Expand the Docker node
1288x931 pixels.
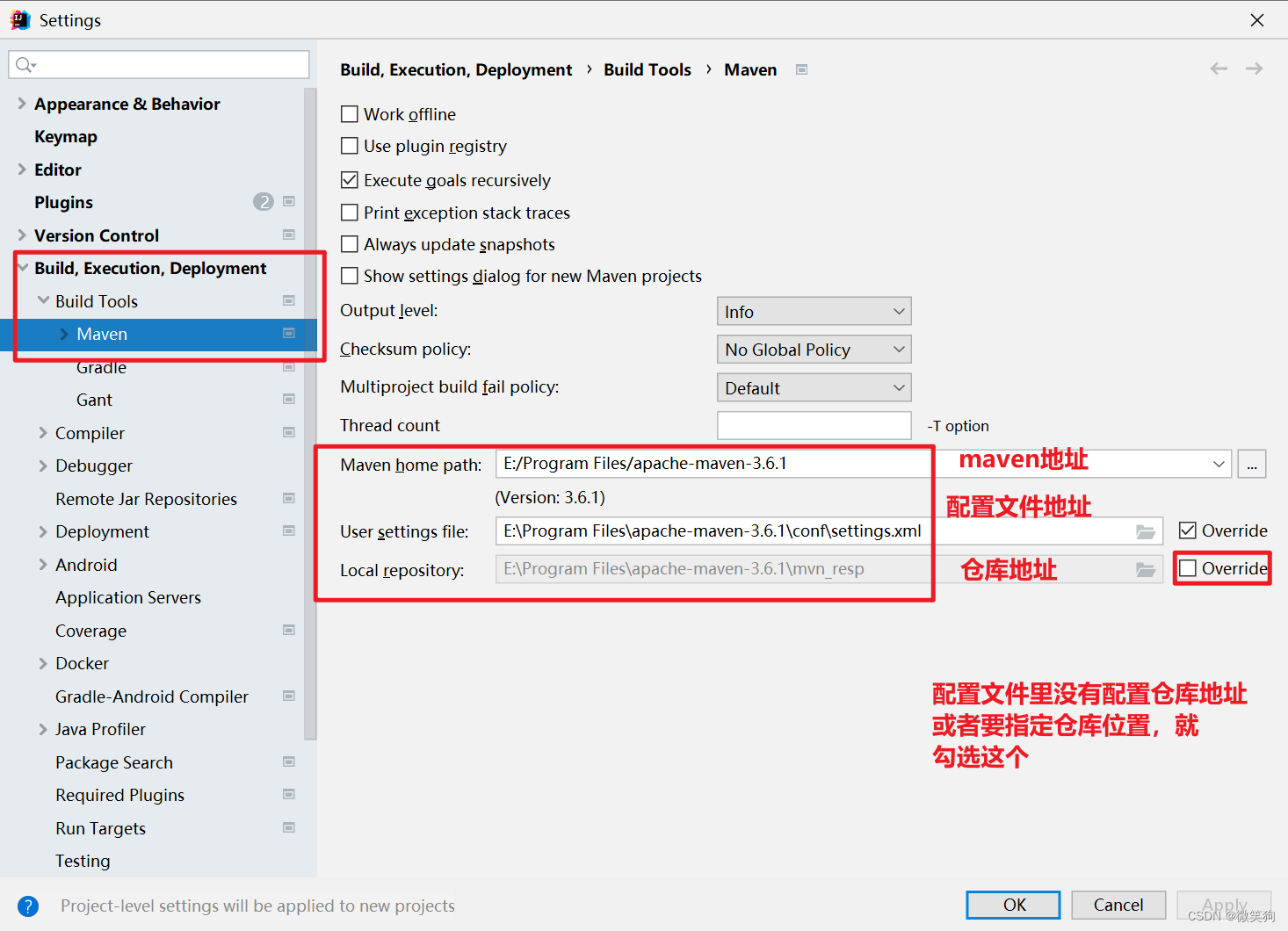pyautogui.click(x=43, y=663)
